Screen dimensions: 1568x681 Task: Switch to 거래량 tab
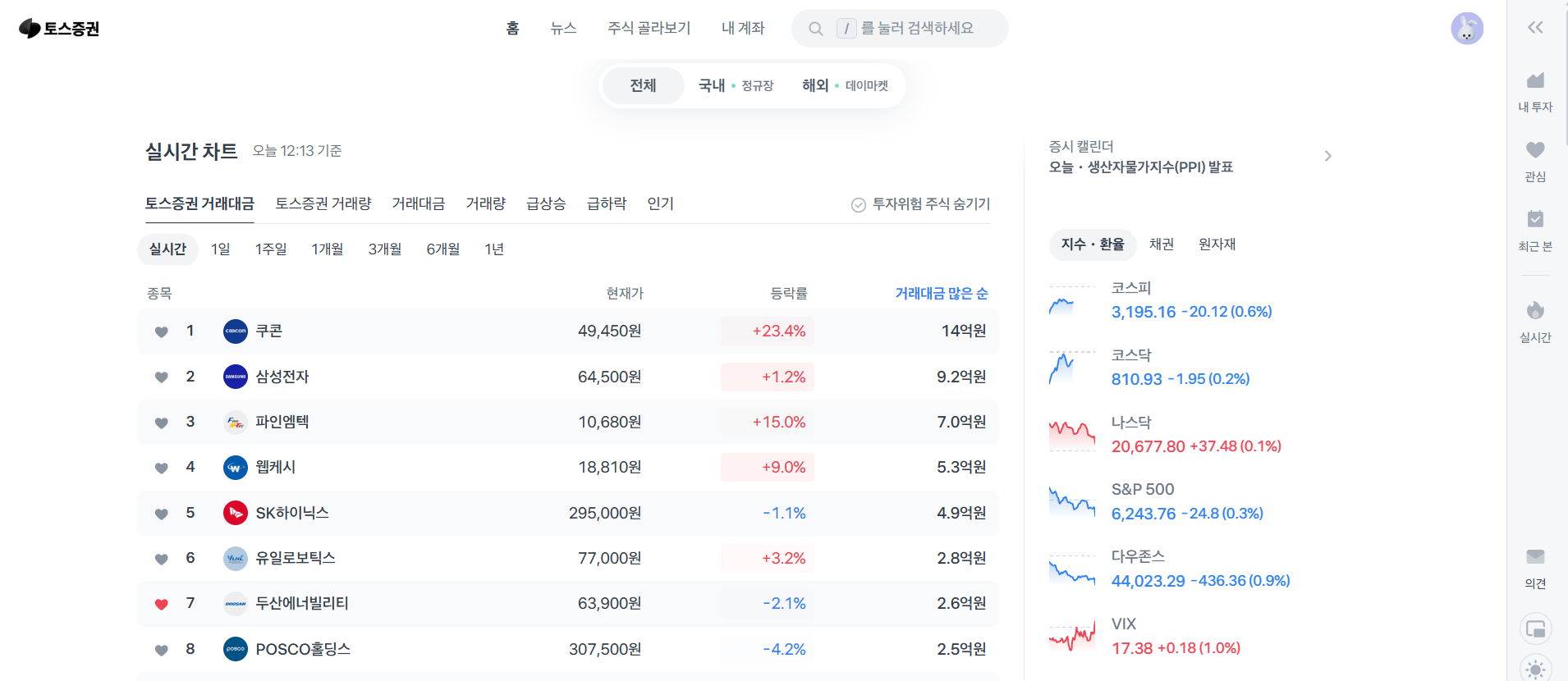point(486,203)
